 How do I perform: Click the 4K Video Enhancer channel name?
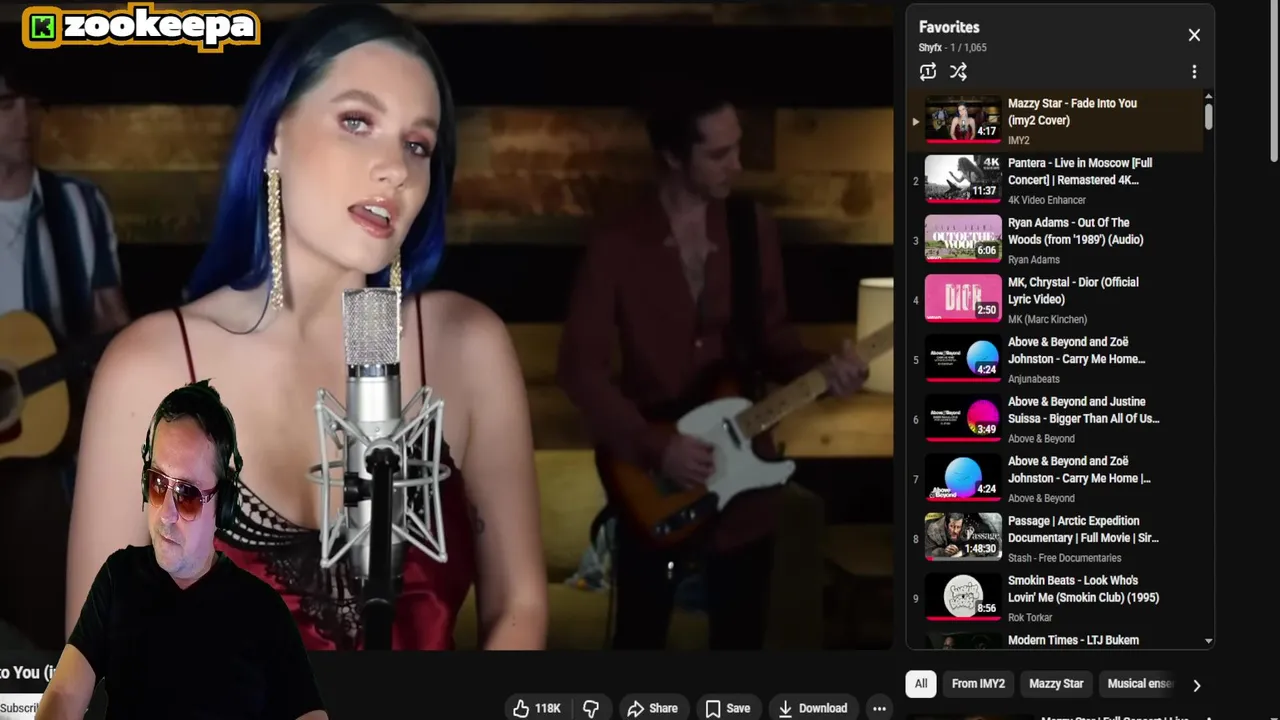pos(1046,200)
